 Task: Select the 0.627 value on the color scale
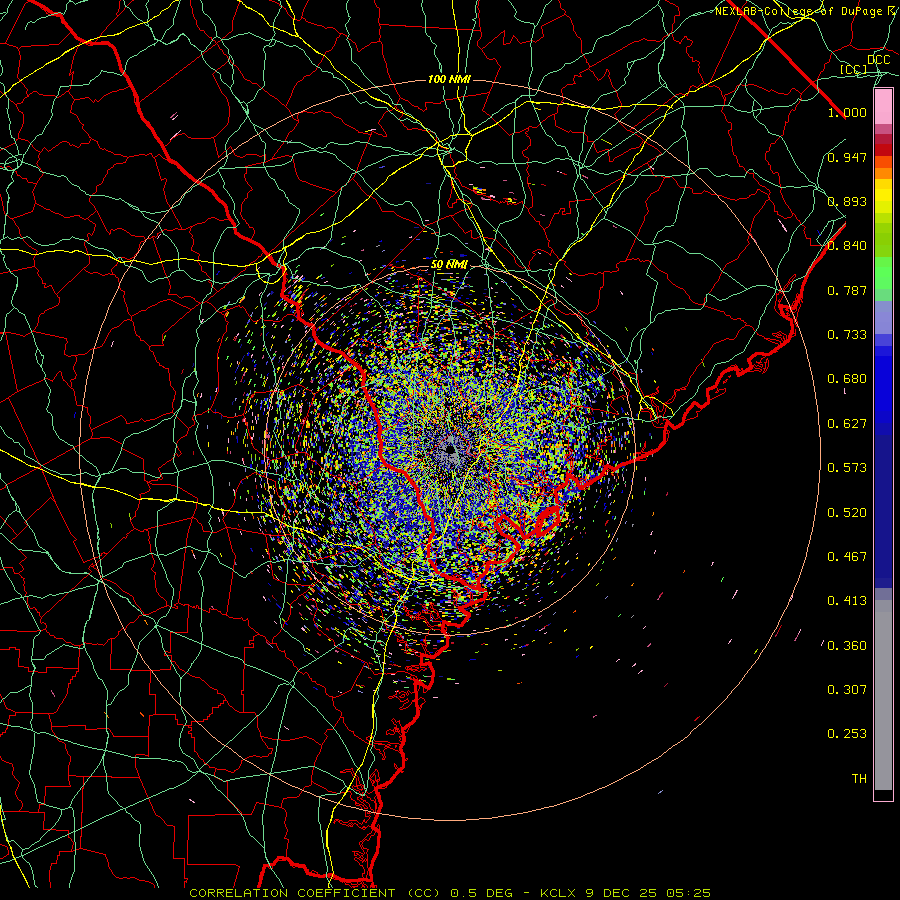point(847,424)
